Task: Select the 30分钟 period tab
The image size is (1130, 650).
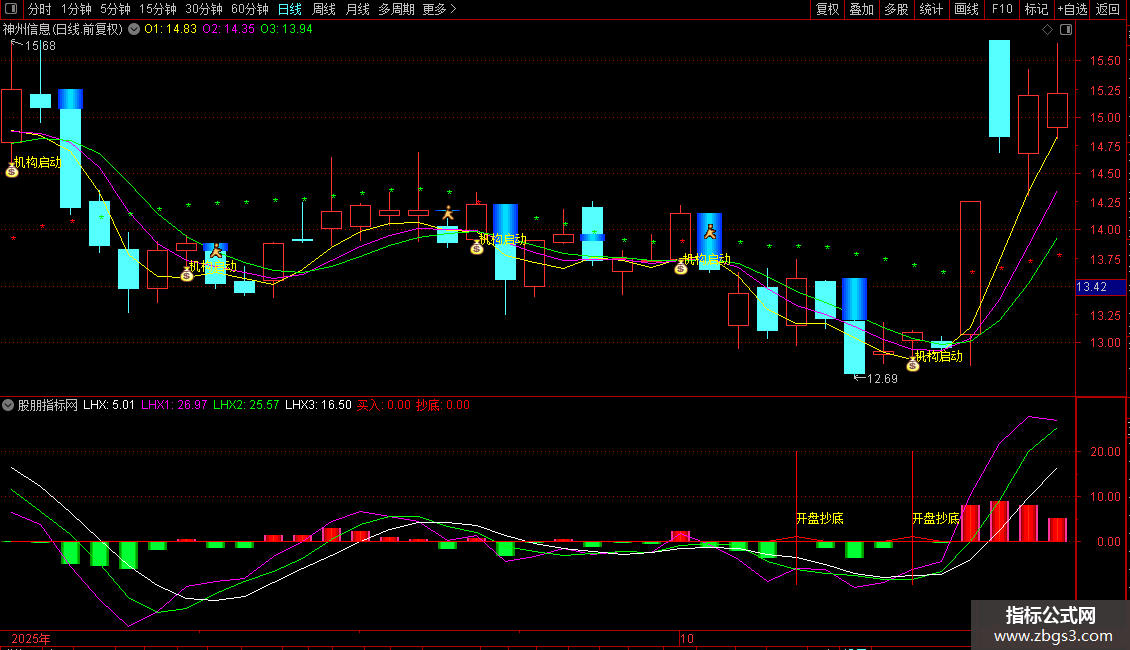Action: point(204,9)
